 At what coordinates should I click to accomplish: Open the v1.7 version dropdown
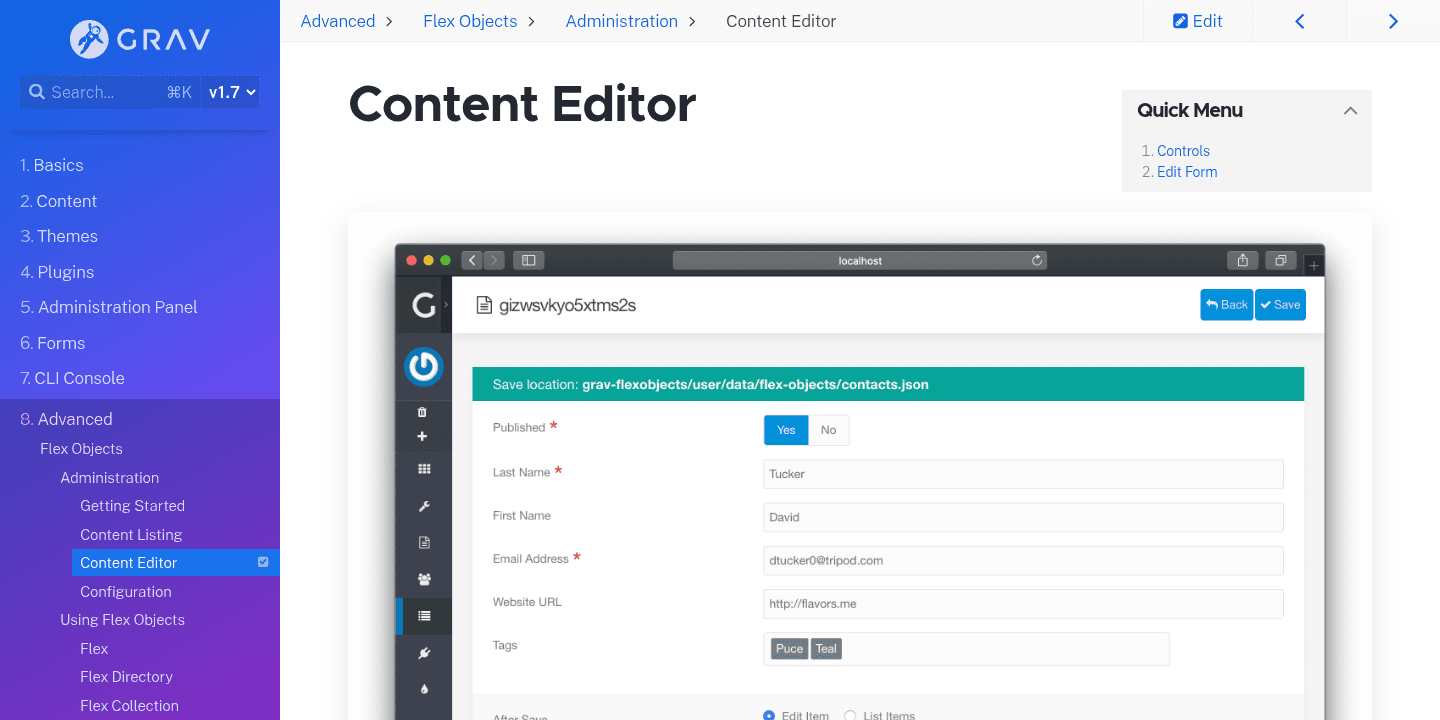[x=231, y=92]
